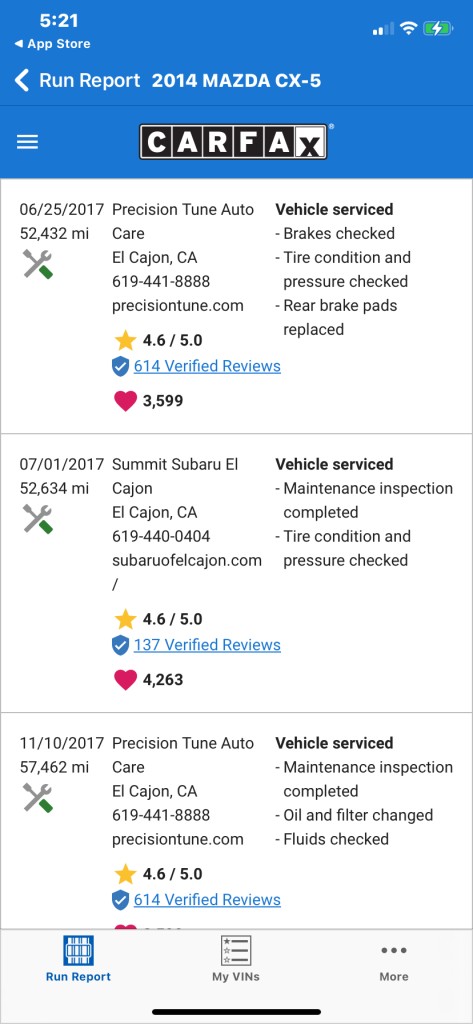The width and height of the screenshot is (473, 1024).
Task: Tap heart icon next to 4,263
Action: point(125,680)
